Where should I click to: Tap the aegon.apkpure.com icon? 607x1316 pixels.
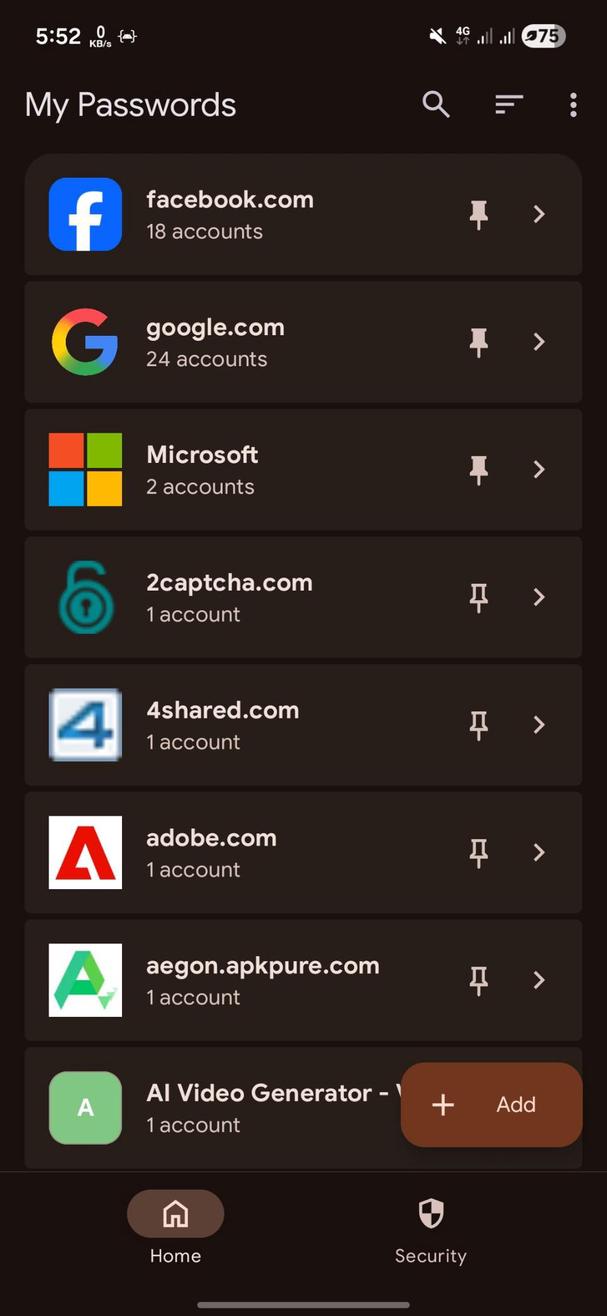[85, 980]
